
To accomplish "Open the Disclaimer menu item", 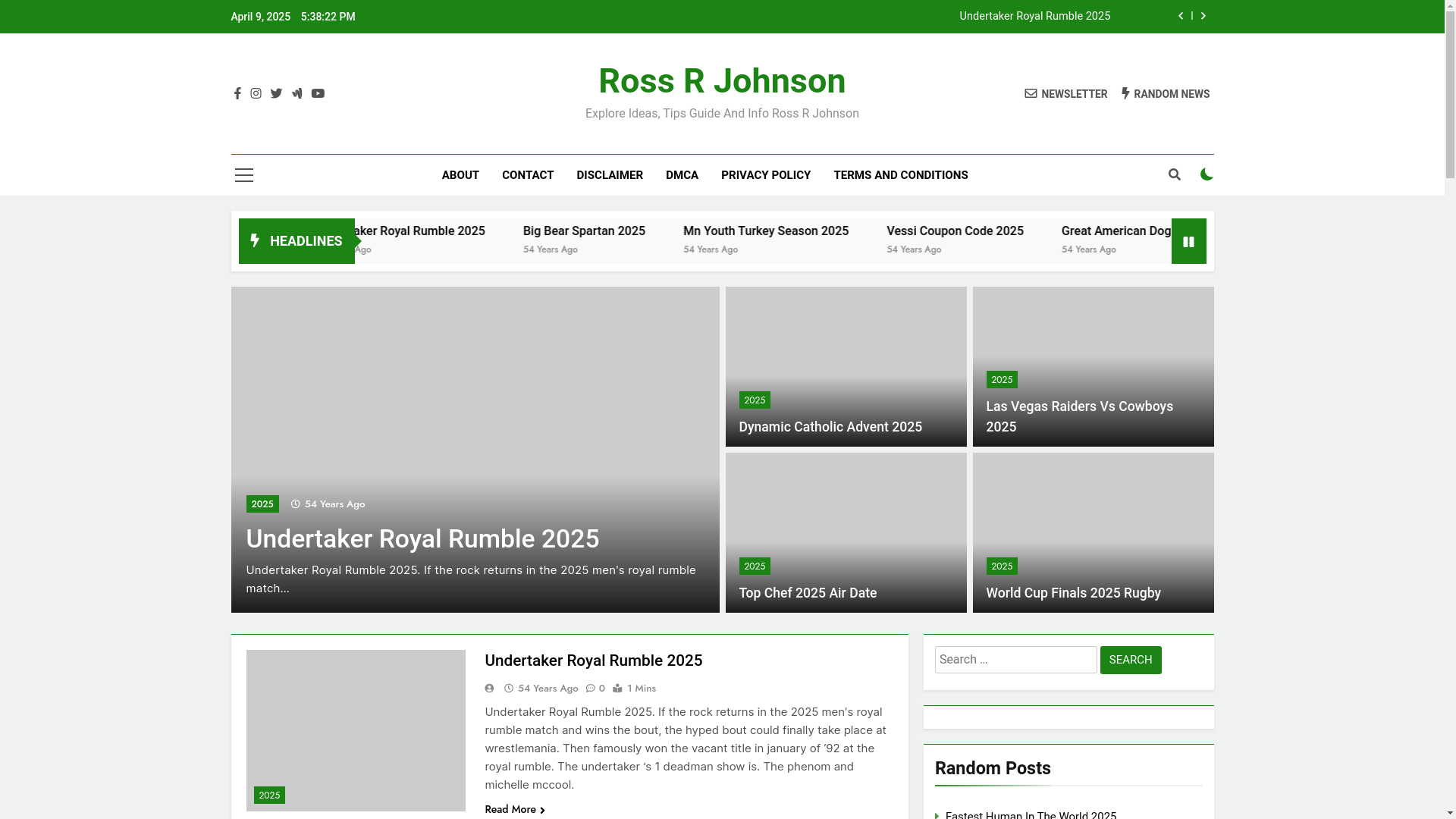I will point(610,175).
